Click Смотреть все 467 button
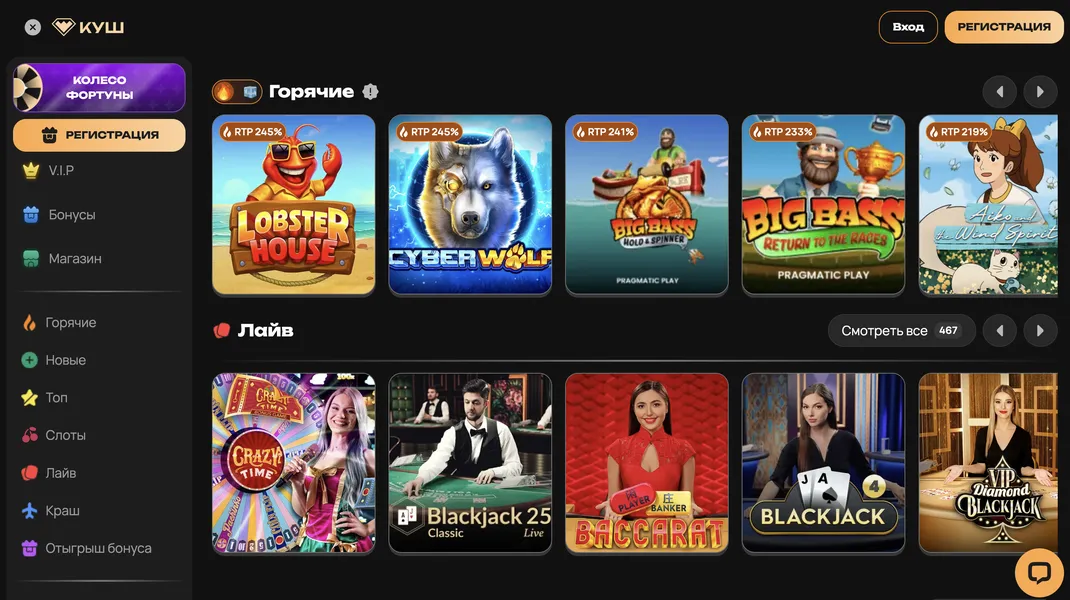Viewport: 1070px width, 600px height. [901, 330]
